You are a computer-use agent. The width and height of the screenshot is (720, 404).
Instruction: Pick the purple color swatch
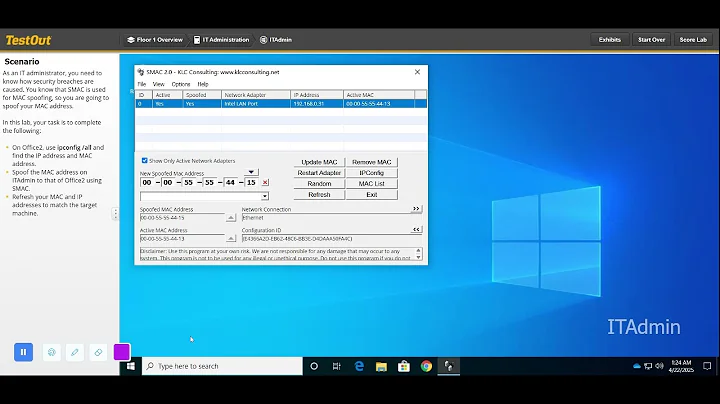pyautogui.click(x=121, y=352)
